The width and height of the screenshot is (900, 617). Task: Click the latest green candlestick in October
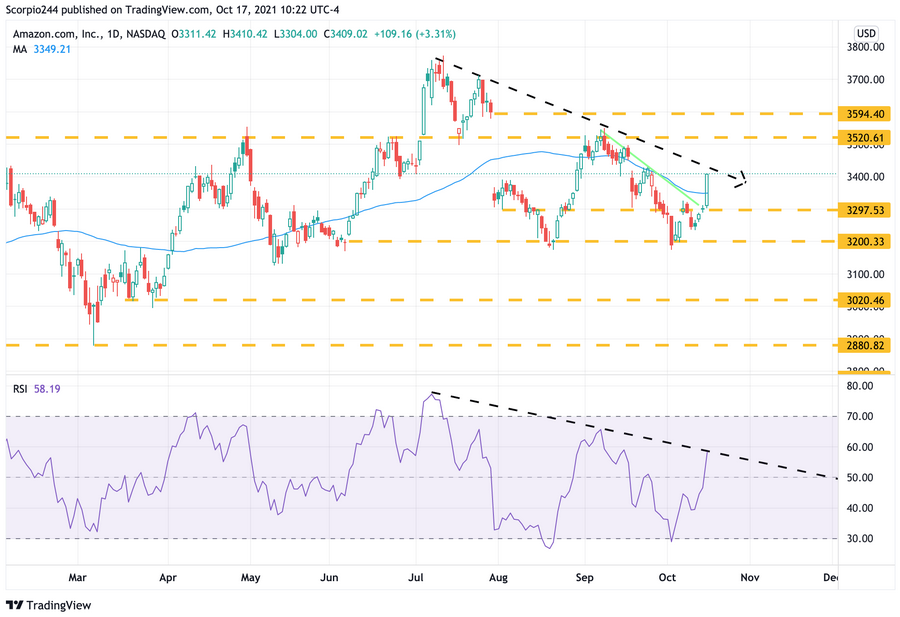tap(707, 190)
